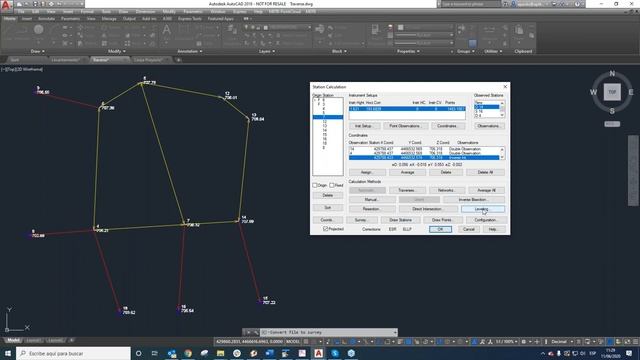Toggle the Origin checkbox in Station Calculation
The image size is (640, 360).
point(315,185)
